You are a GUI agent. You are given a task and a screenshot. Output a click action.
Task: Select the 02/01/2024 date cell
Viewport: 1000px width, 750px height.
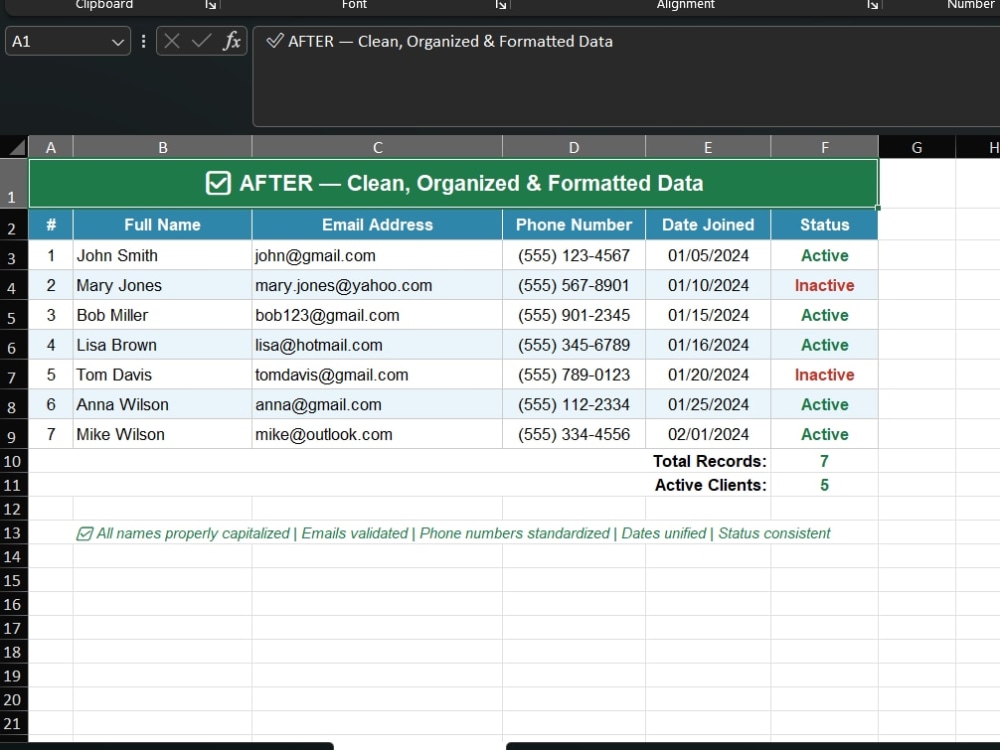coord(708,434)
